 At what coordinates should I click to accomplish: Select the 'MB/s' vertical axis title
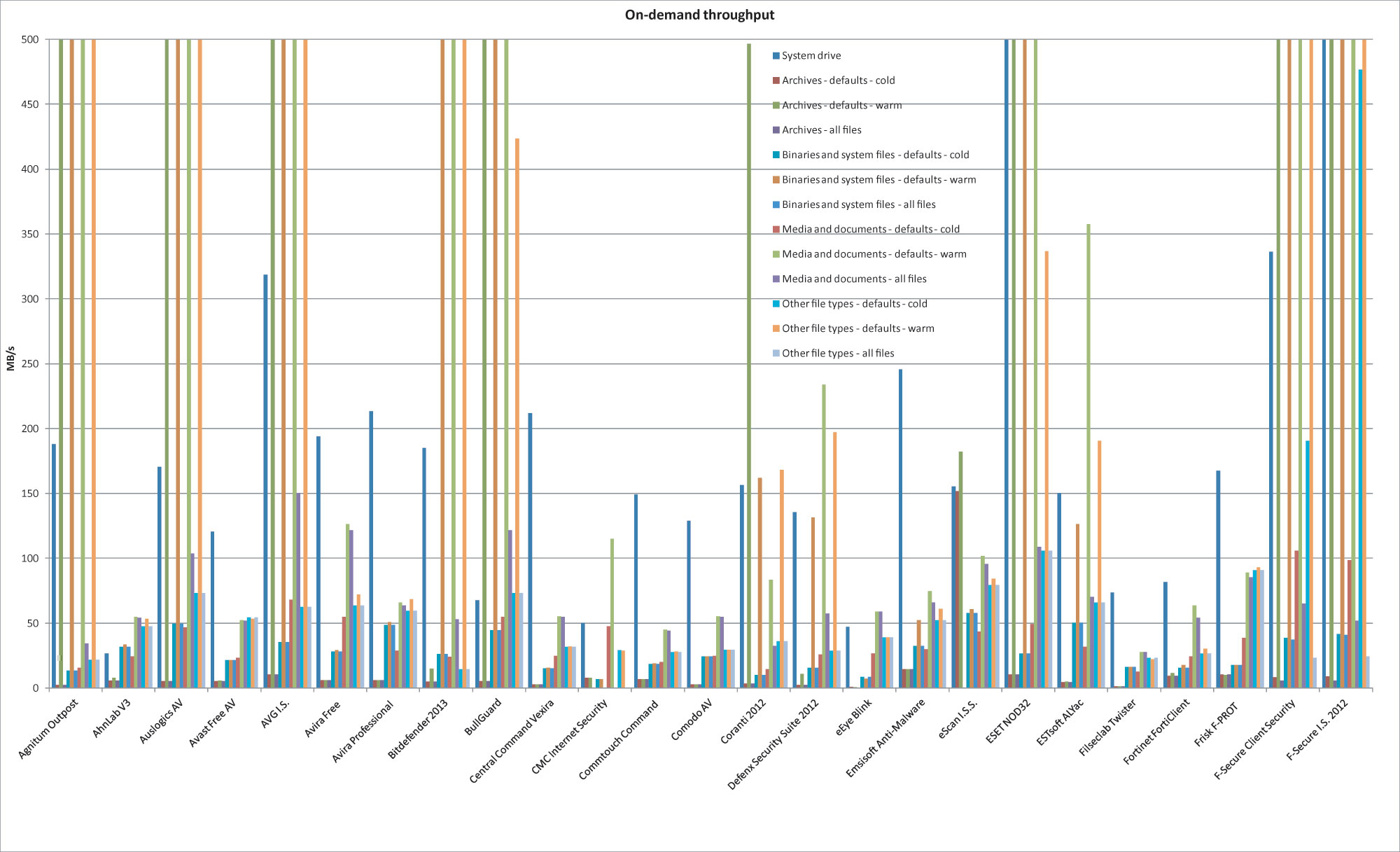pyautogui.click(x=10, y=358)
